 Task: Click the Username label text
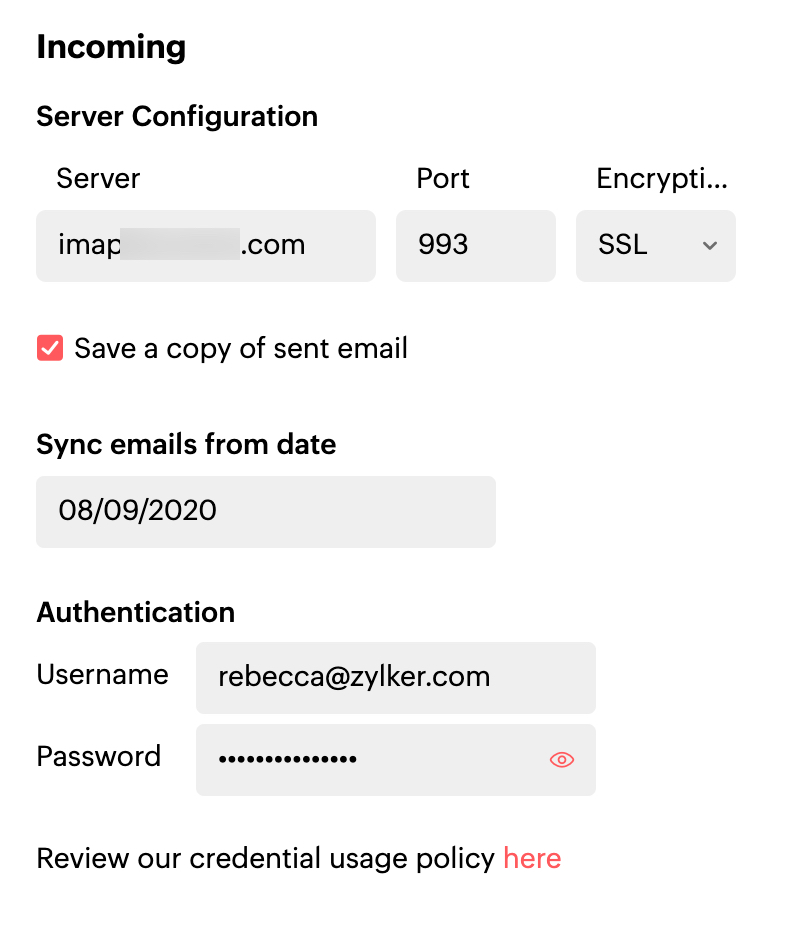[x=102, y=675]
